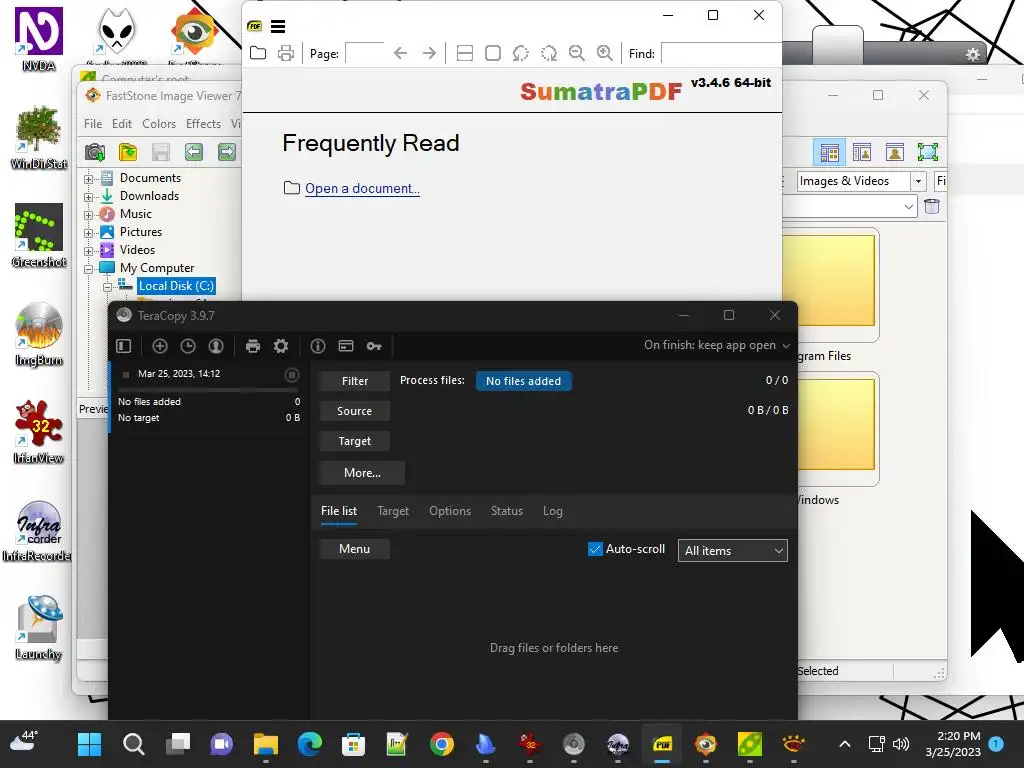Viewport: 1024px width, 768px height.
Task: Switch to Log tab in TeraCopy
Action: (x=552, y=511)
